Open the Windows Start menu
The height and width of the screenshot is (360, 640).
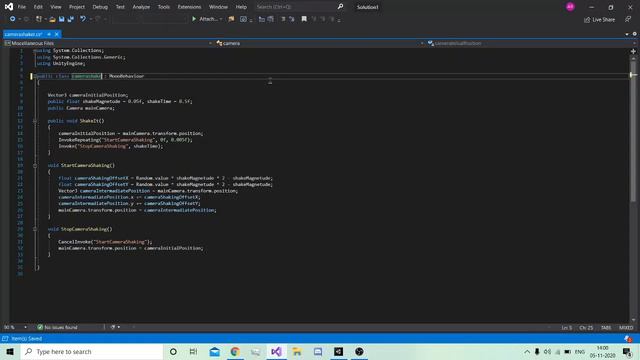coord(10,351)
